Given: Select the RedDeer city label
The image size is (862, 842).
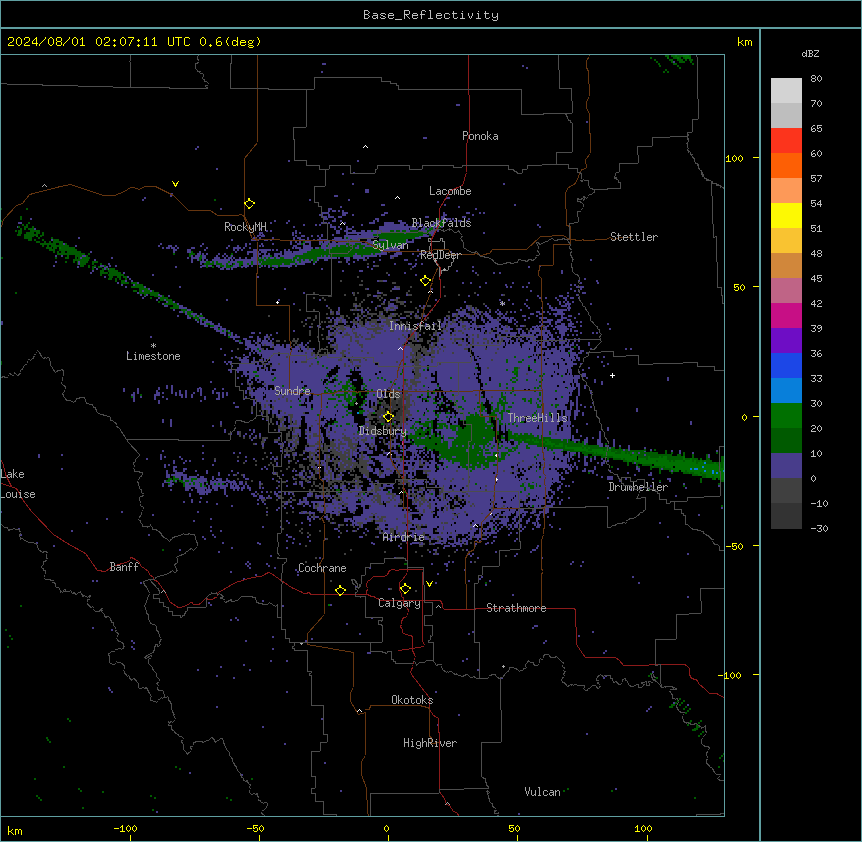Looking at the screenshot, I should click(x=440, y=255).
